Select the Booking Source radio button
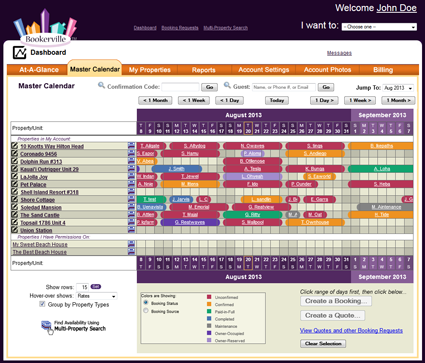This screenshot has width=425, height=363. (x=146, y=311)
